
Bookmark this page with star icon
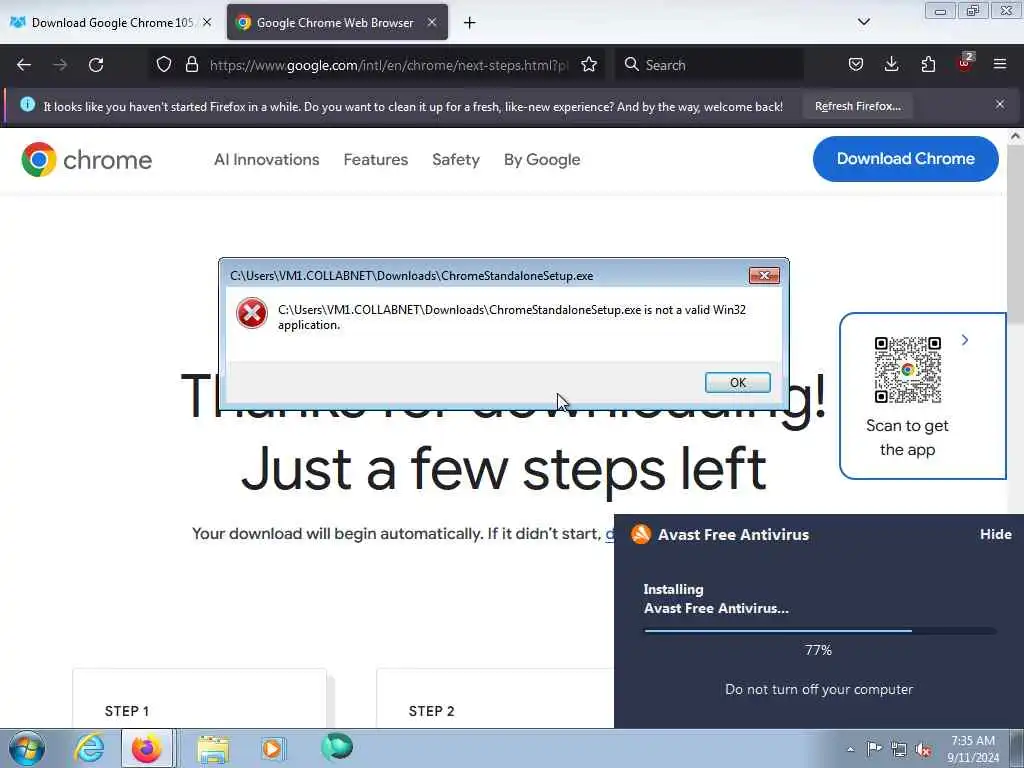(x=589, y=64)
